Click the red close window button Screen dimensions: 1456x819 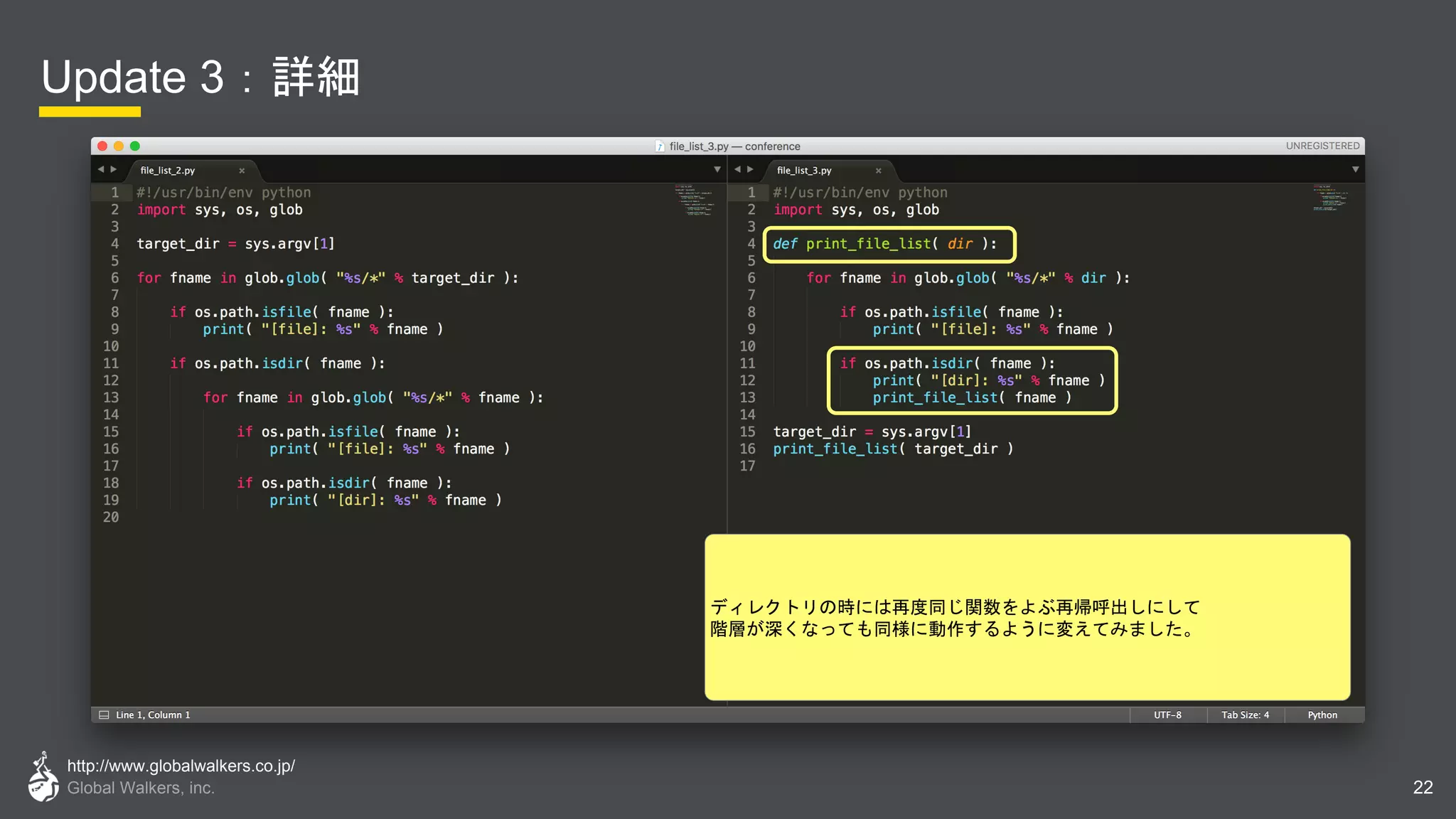click(102, 146)
